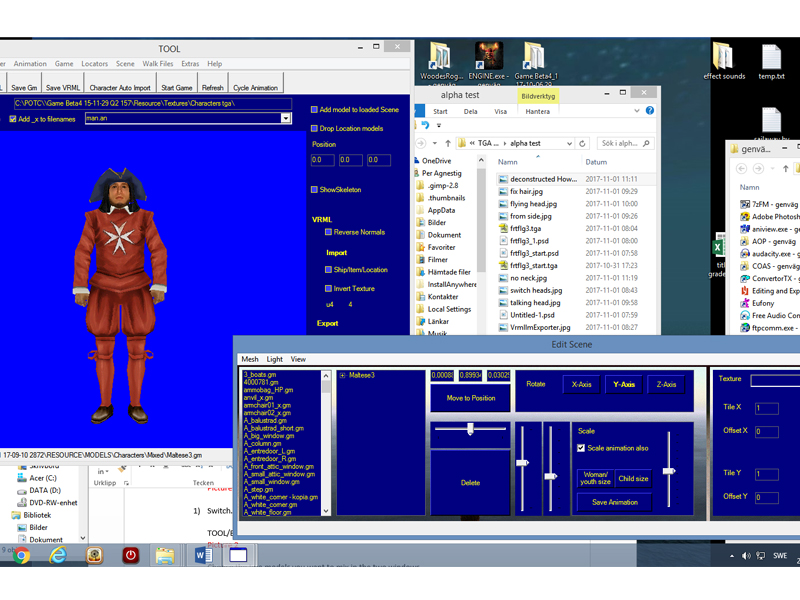Open the effect sounds desktop folder
This screenshot has width=800, height=600.
pos(724,62)
